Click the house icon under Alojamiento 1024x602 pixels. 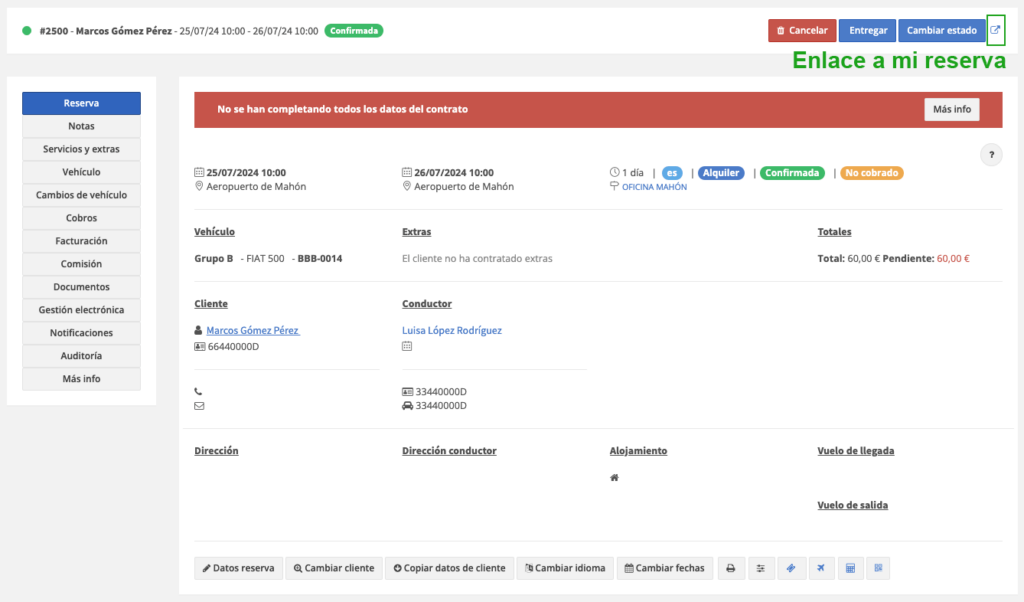615,478
